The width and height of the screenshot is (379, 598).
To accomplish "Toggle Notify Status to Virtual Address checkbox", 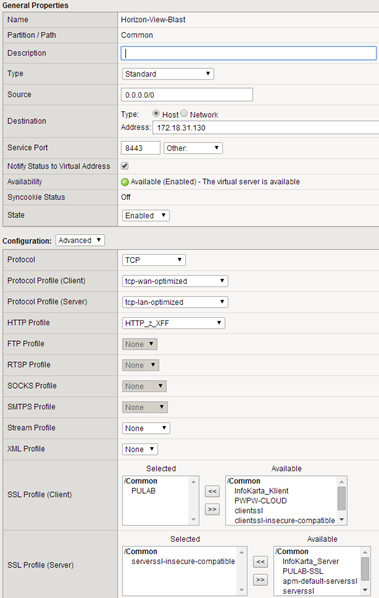I will click(x=125, y=166).
